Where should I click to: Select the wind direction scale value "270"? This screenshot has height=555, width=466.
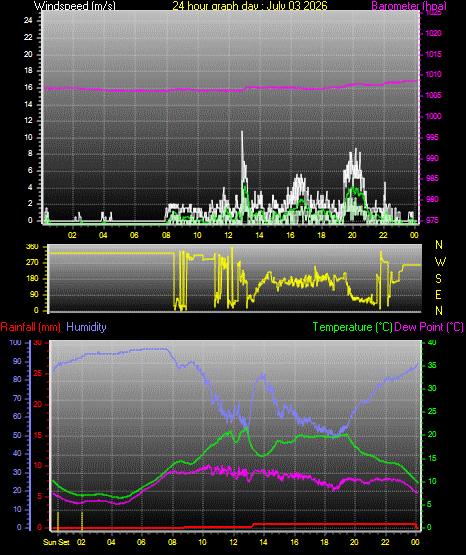click(x=32, y=263)
